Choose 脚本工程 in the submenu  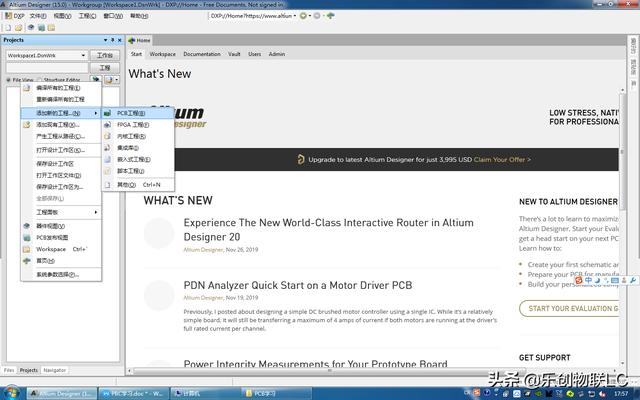click(x=138, y=171)
